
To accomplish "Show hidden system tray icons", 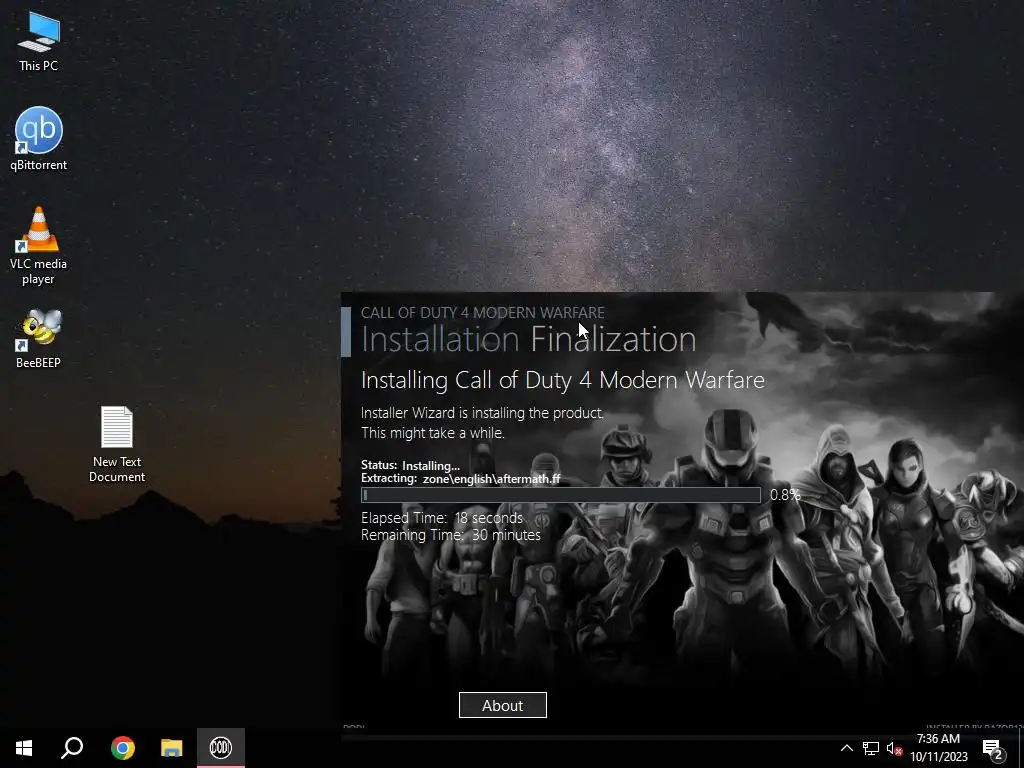I will (846, 748).
